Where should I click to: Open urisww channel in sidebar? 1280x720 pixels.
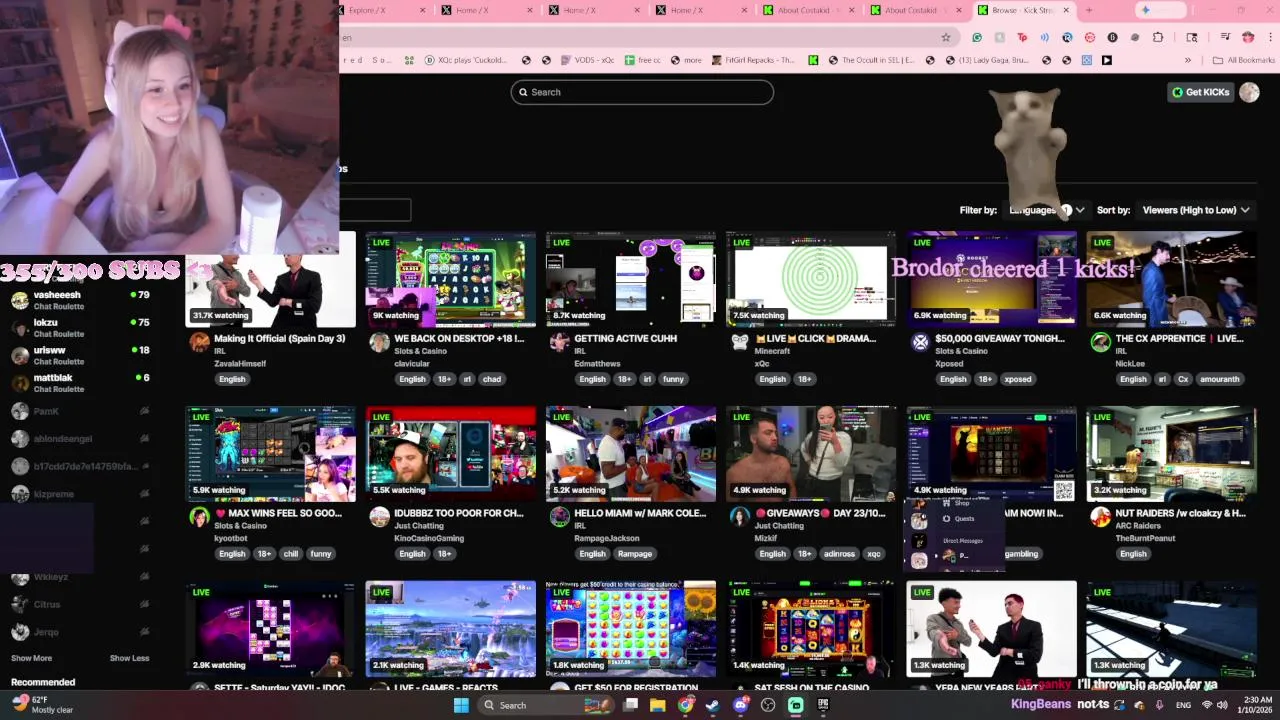pyautogui.click(x=80, y=355)
